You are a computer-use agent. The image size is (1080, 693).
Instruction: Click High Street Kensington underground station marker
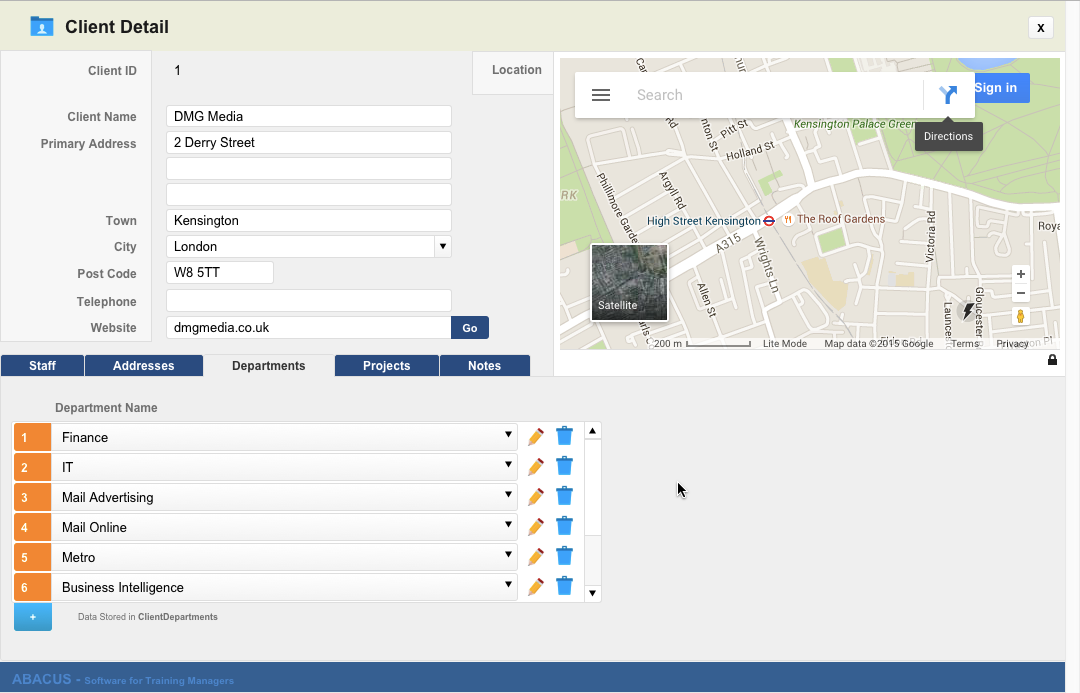coord(769,221)
